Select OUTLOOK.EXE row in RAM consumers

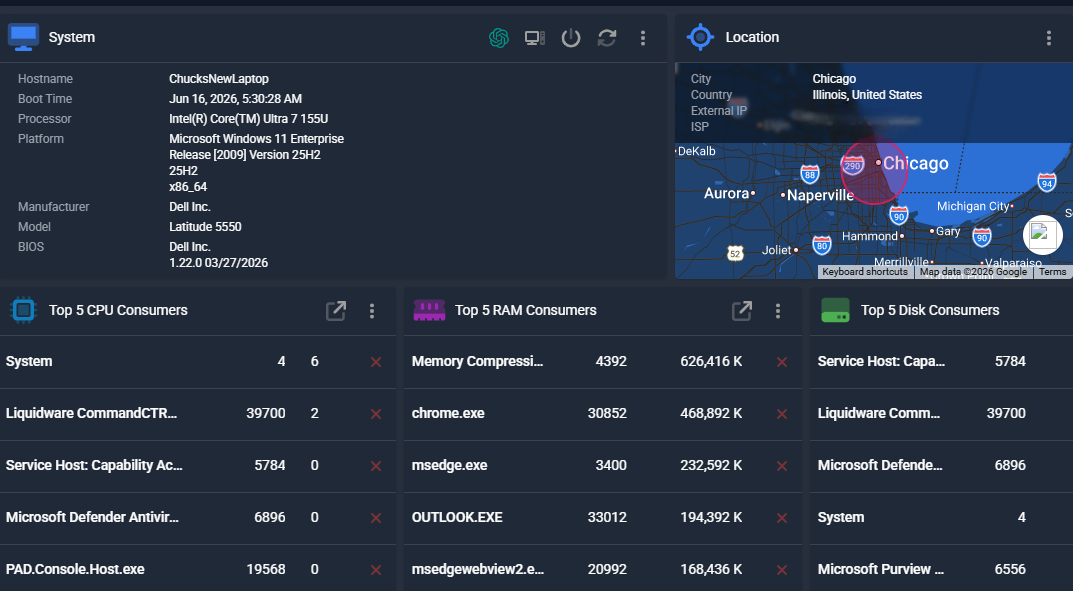point(602,518)
